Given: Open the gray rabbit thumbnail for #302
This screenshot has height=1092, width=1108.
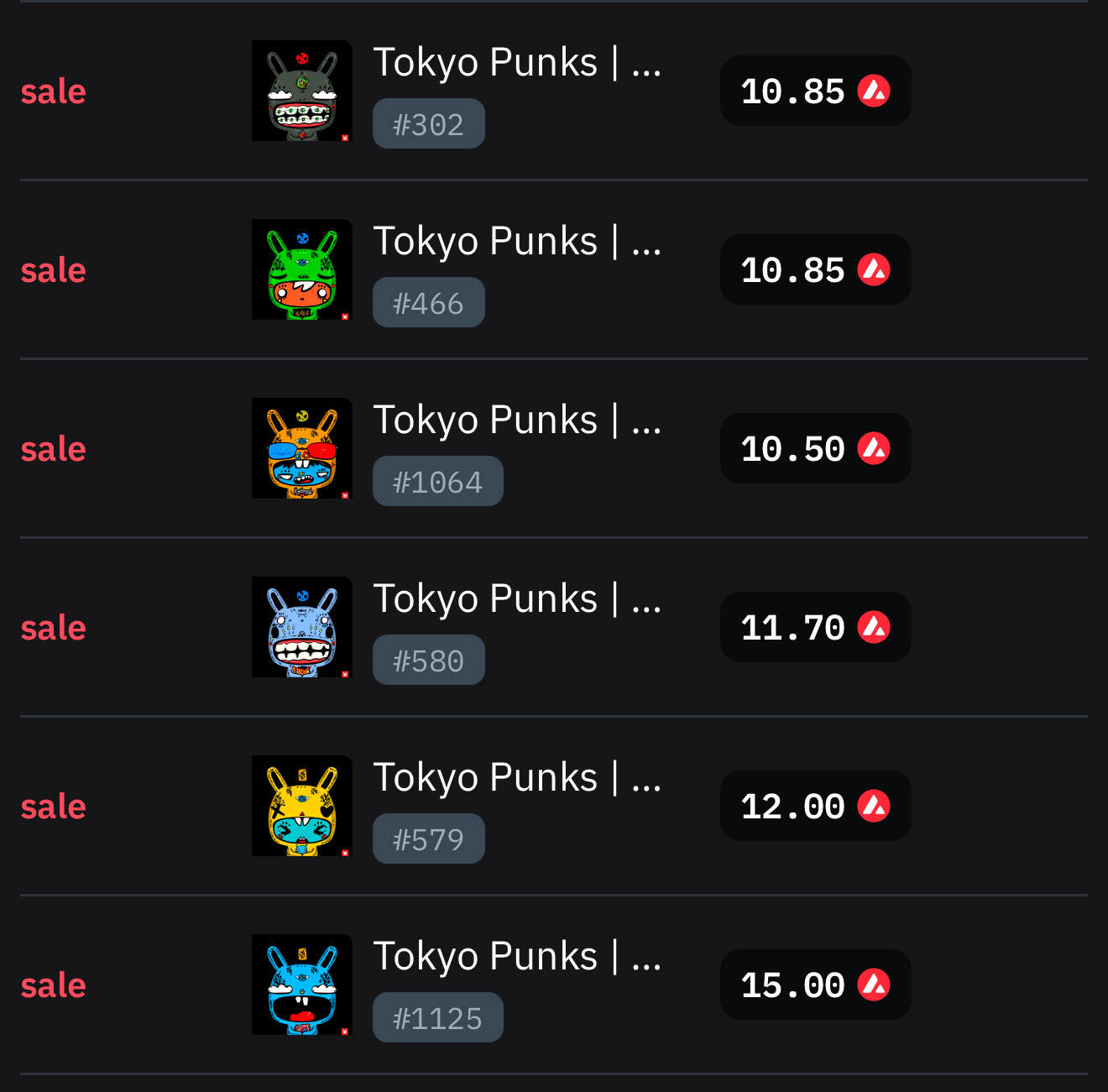Looking at the screenshot, I should coord(302,91).
